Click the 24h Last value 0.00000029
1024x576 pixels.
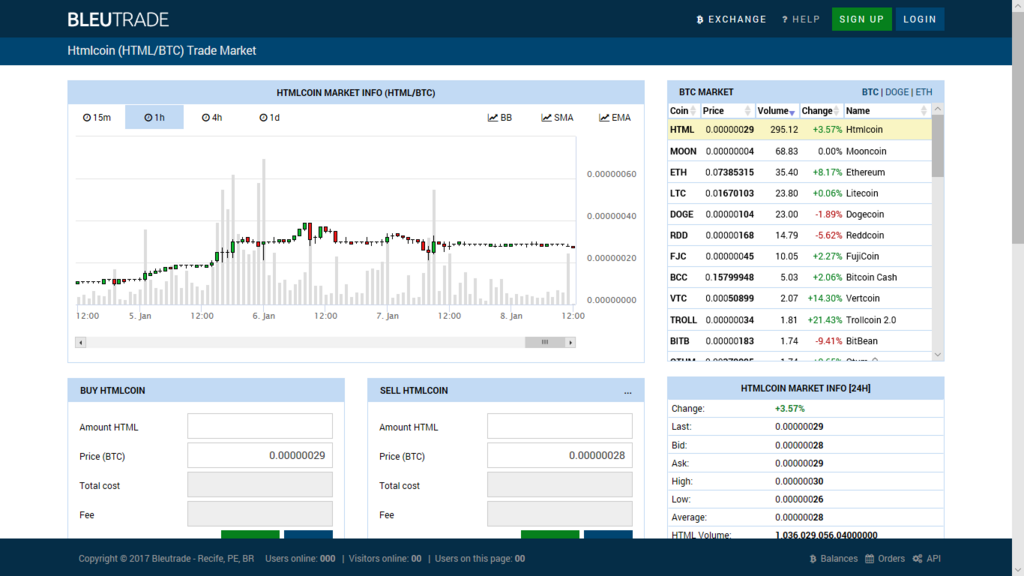[x=799, y=426]
